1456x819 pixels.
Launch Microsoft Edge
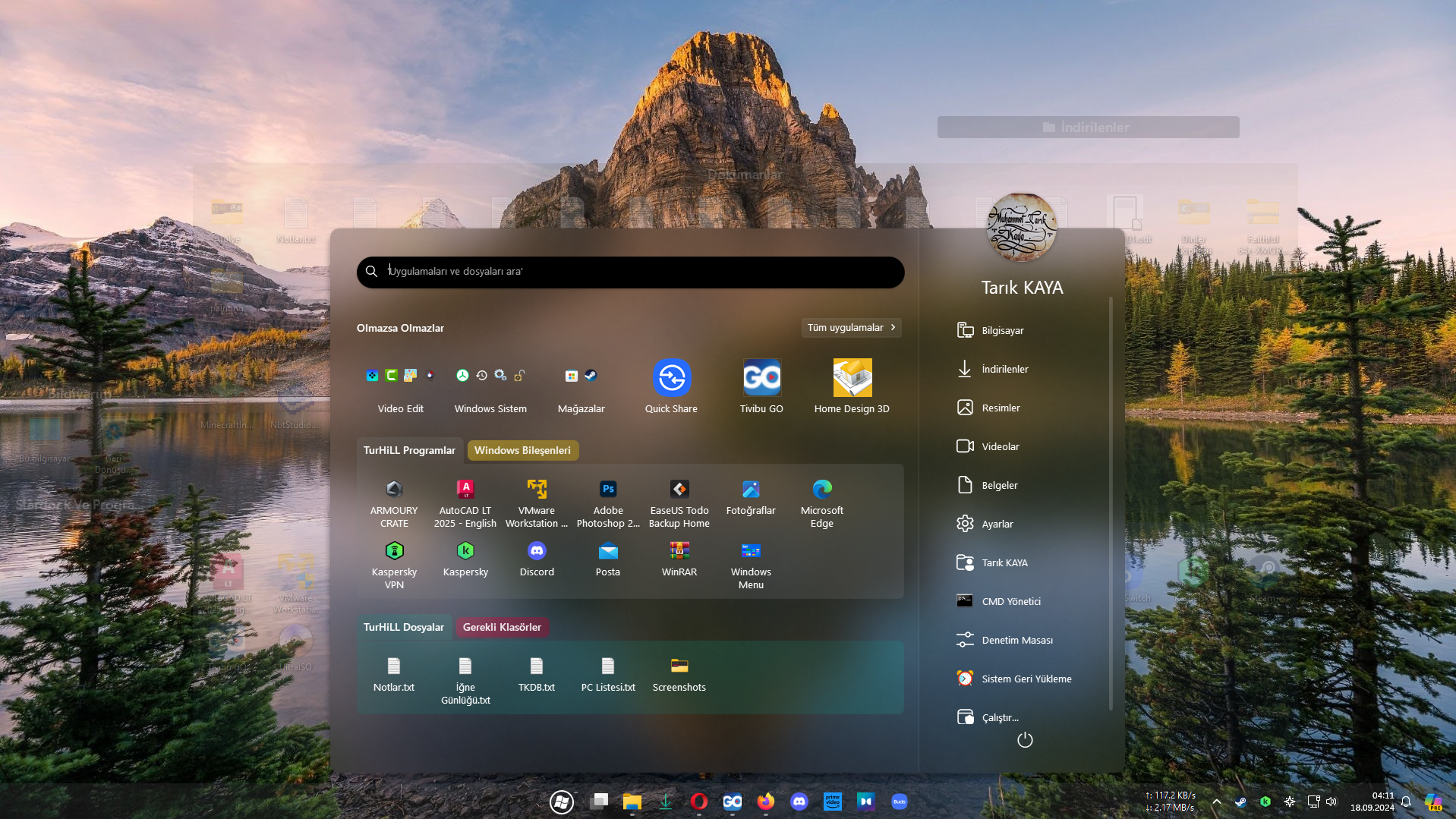click(822, 503)
